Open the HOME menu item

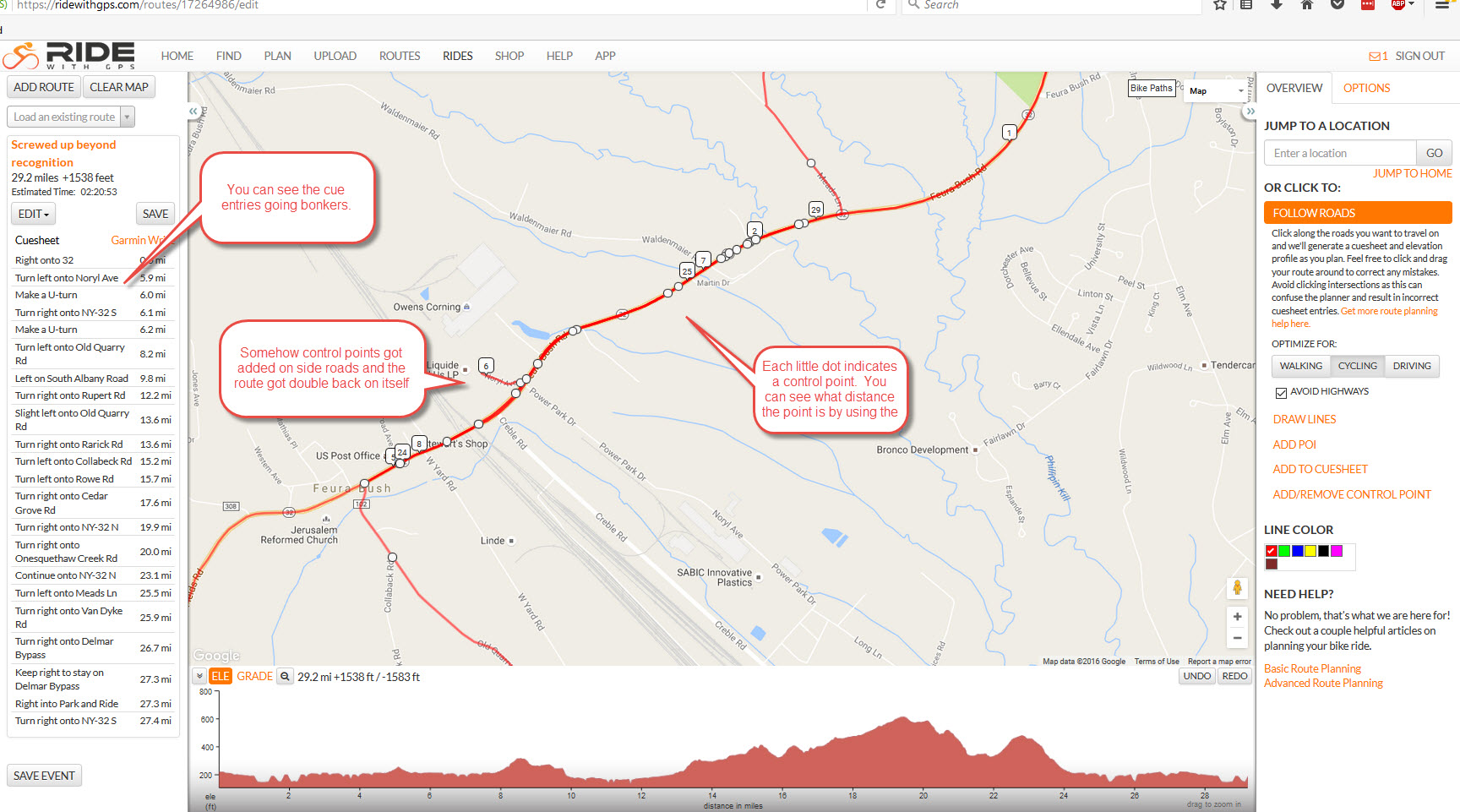coord(177,56)
